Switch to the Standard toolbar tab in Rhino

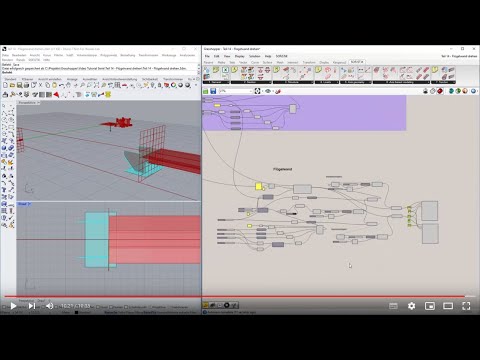click(x=10, y=79)
